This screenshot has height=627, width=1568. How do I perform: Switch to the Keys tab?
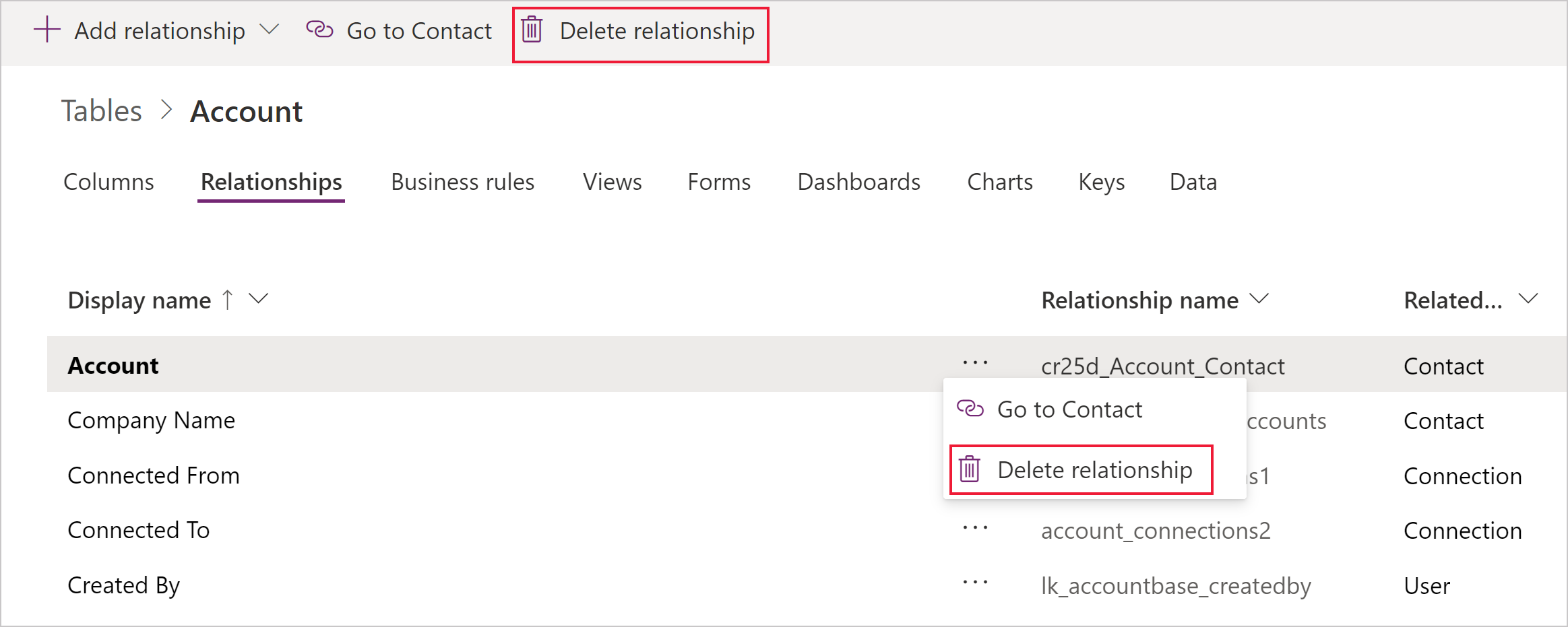pos(1102,182)
